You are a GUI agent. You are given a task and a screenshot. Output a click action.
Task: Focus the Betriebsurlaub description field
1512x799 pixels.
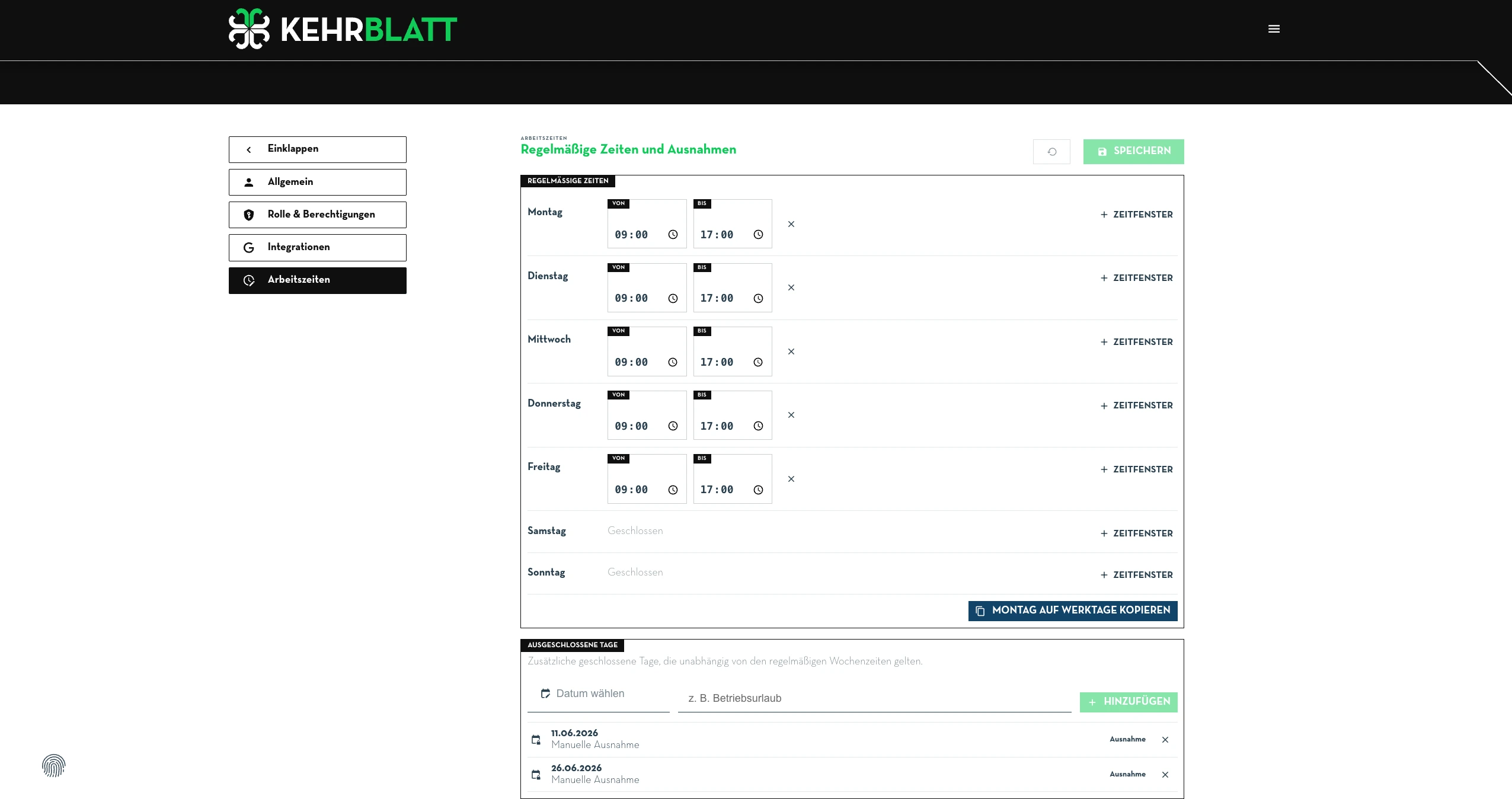(x=874, y=699)
